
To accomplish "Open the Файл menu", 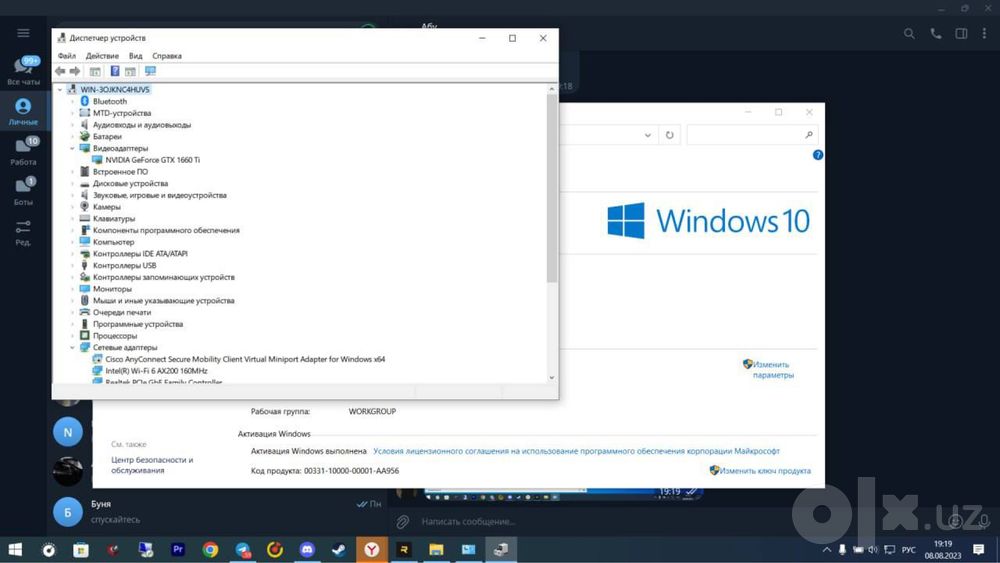I will tap(66, 56).
